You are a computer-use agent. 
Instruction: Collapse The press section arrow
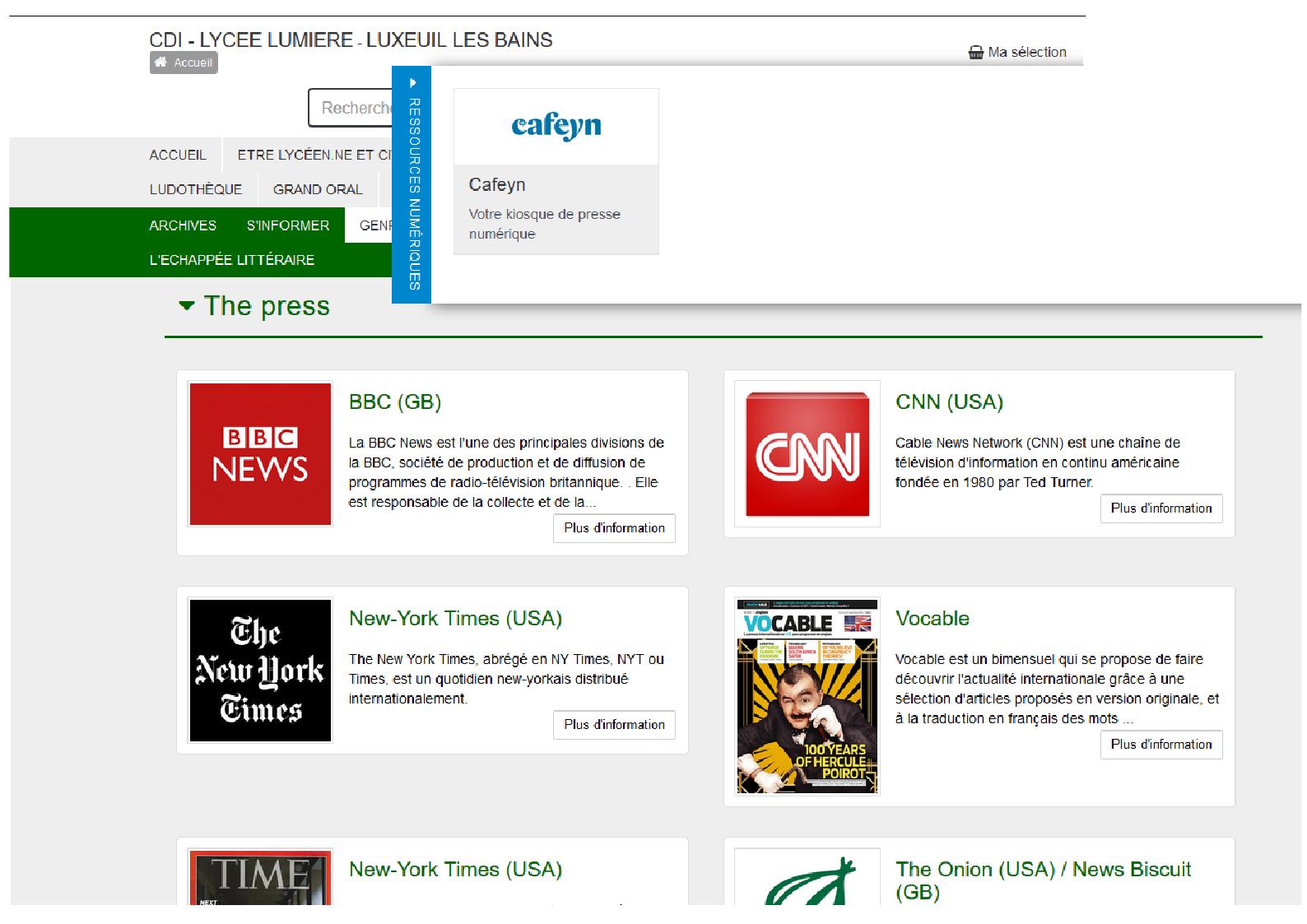coord(187,306)
